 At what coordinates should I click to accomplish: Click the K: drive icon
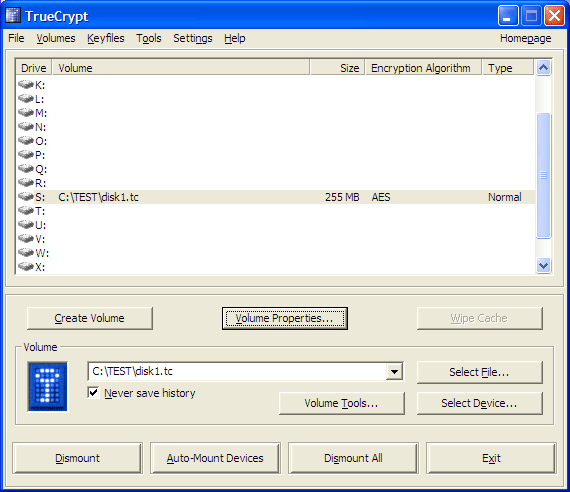26,85
